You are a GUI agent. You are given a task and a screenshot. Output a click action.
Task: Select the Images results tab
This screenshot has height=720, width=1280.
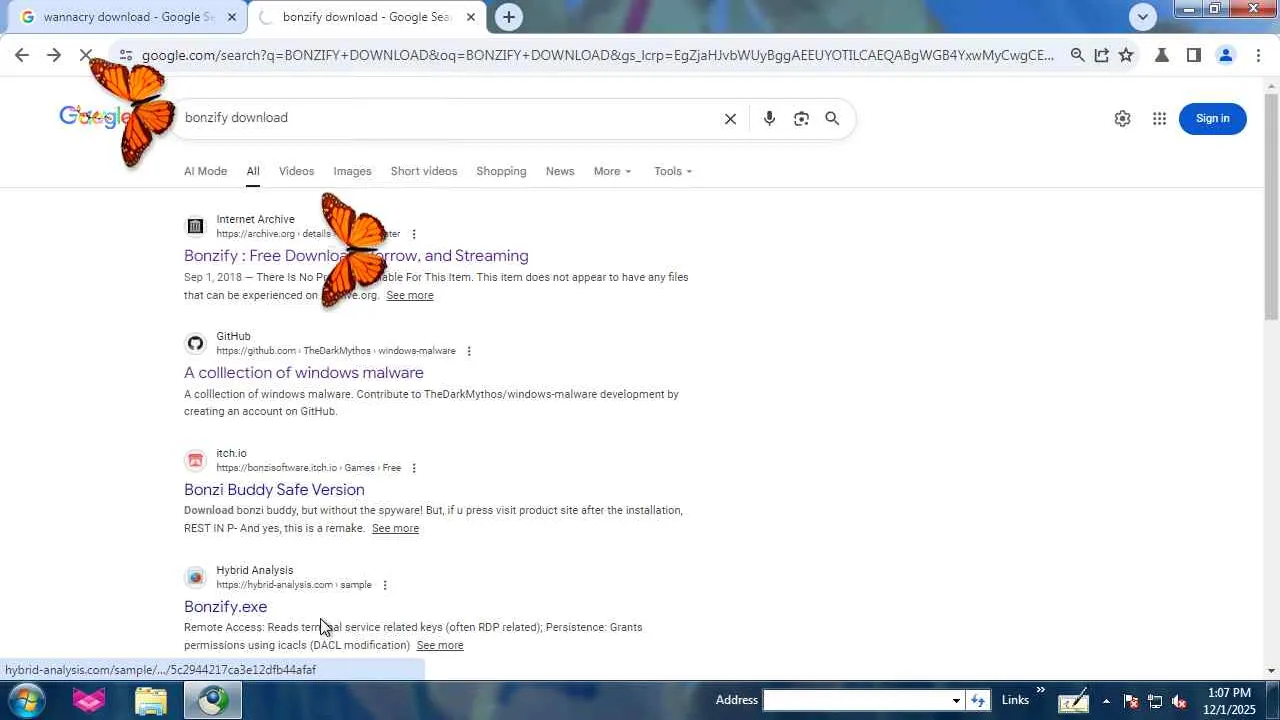tap(352, 171)
